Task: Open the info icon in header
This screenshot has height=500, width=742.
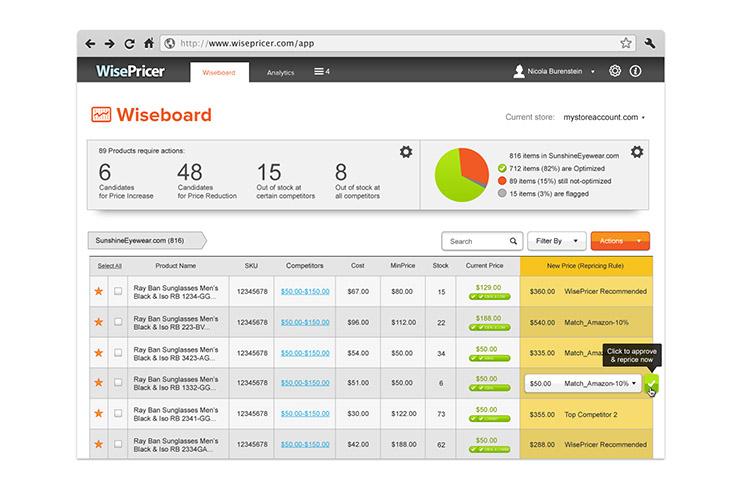Action: point(635,71)
